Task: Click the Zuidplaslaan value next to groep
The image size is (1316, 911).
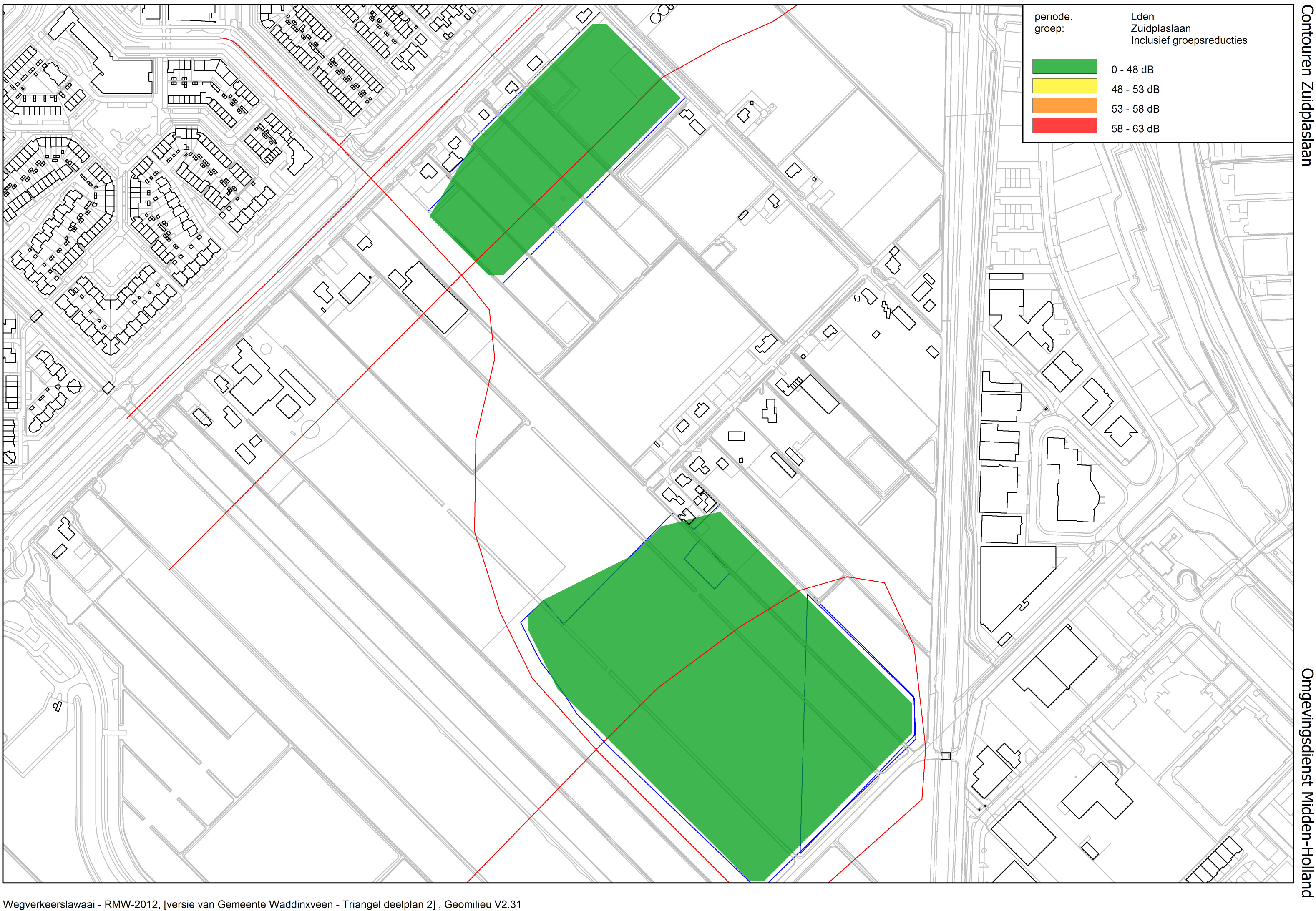Action: tap(1161, 28)
